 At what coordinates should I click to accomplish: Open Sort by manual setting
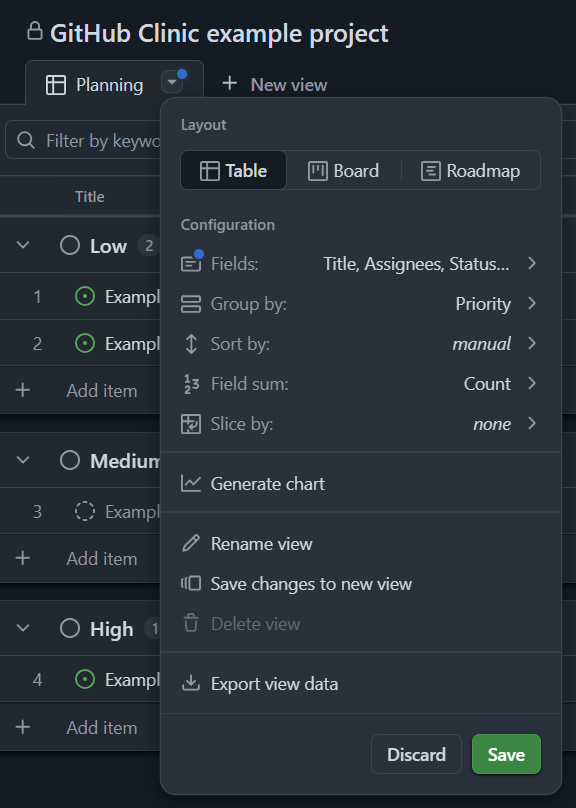pos(360,344)
